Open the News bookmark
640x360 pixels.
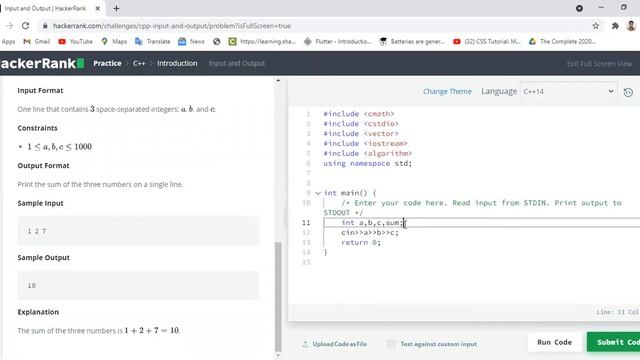click(x=191, y=41)
